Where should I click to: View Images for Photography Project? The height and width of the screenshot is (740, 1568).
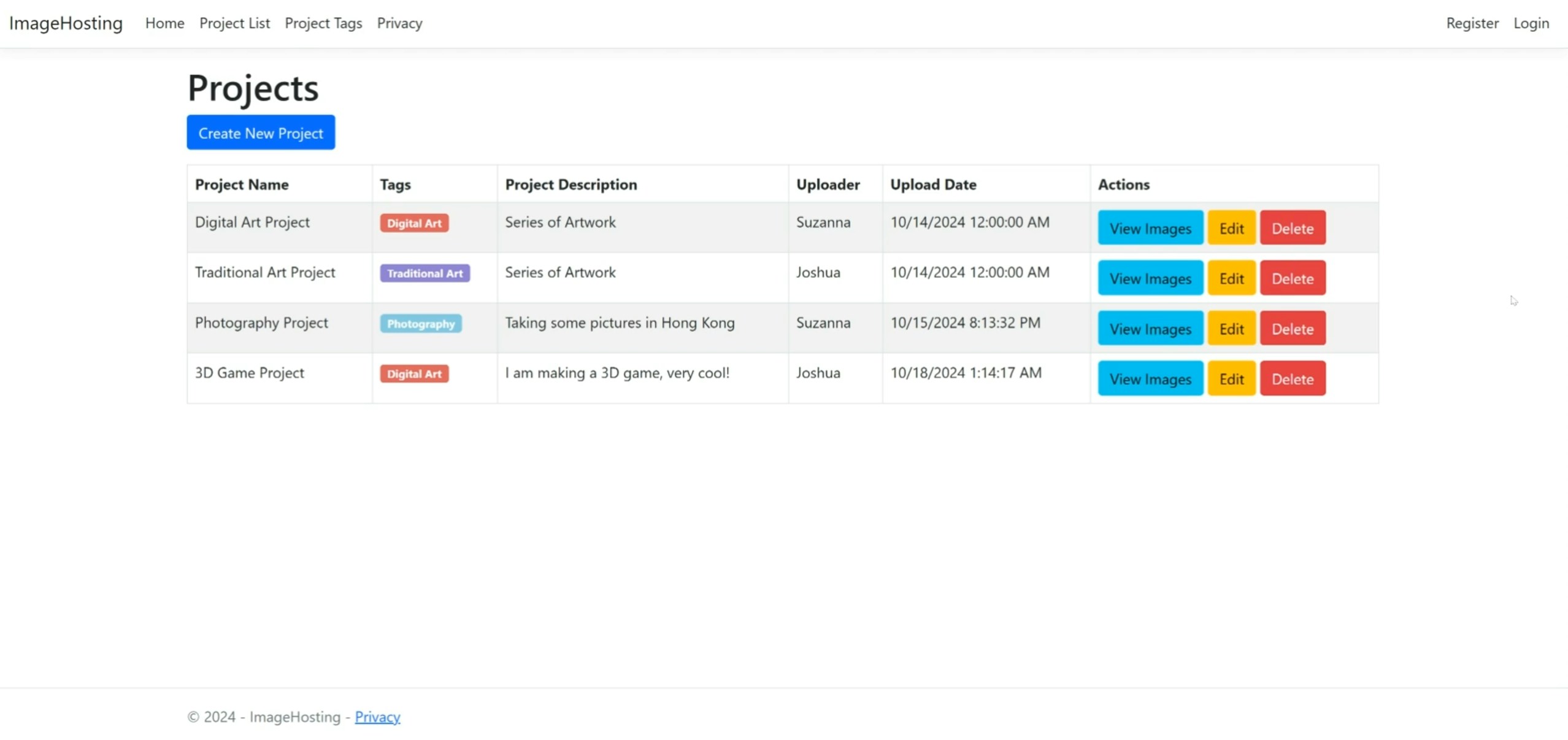coord(1150,329)
